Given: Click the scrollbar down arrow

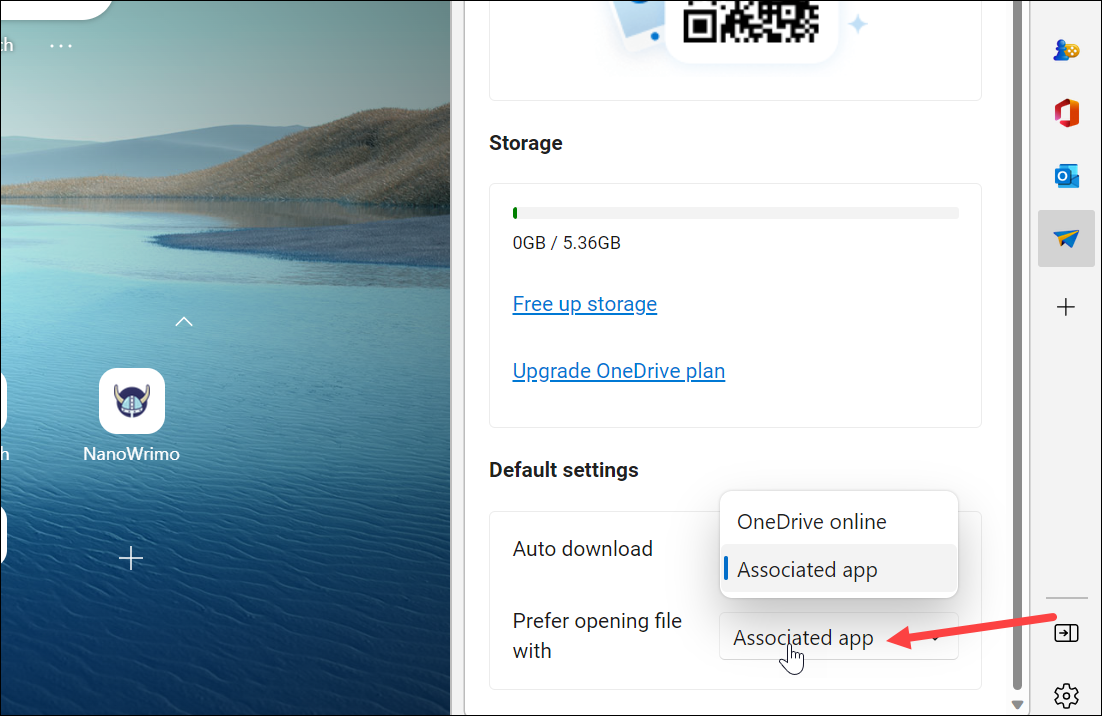Looking at the screenshot, I should 1017,703.
